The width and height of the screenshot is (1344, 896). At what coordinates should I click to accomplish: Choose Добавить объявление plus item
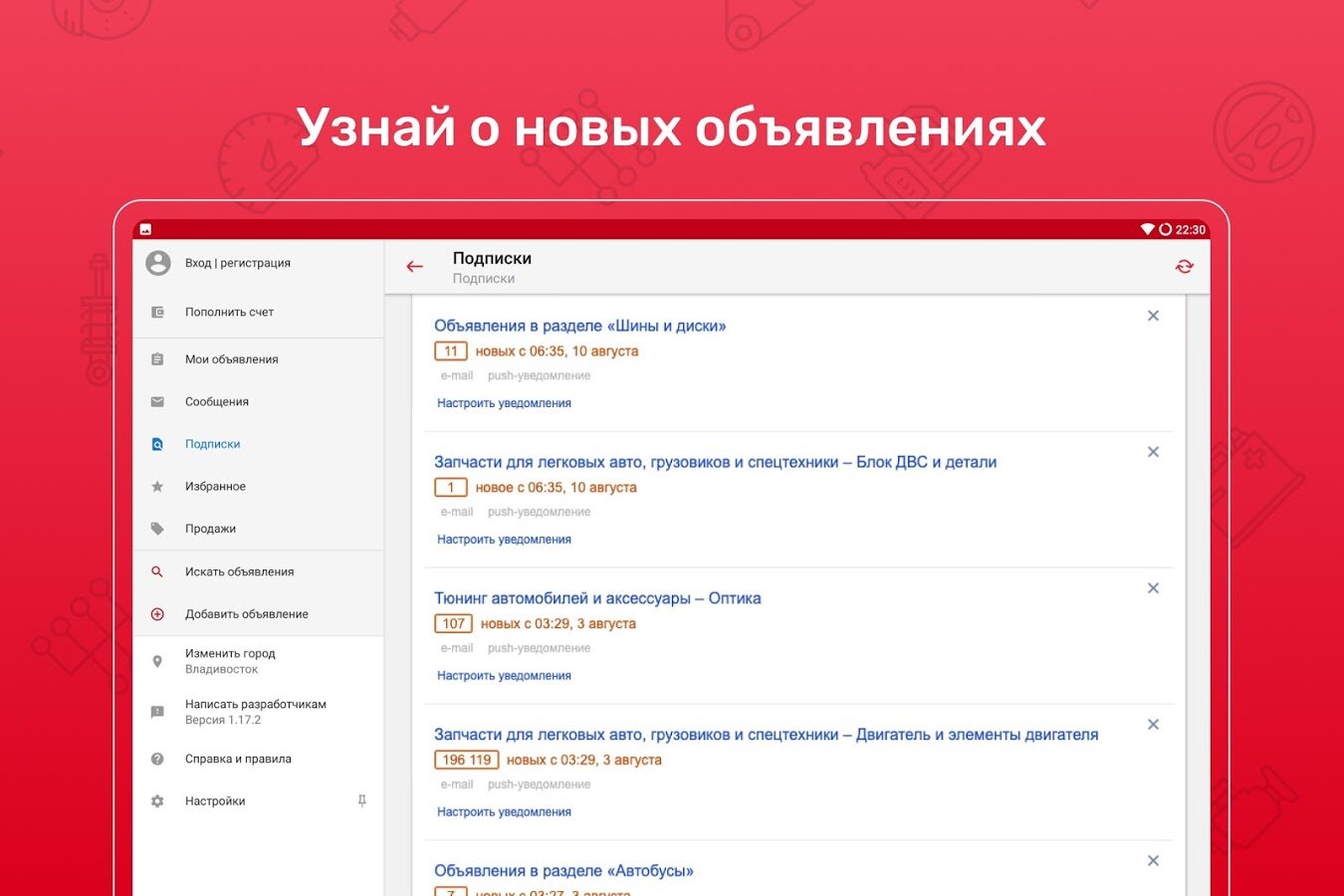click(258, 614)
